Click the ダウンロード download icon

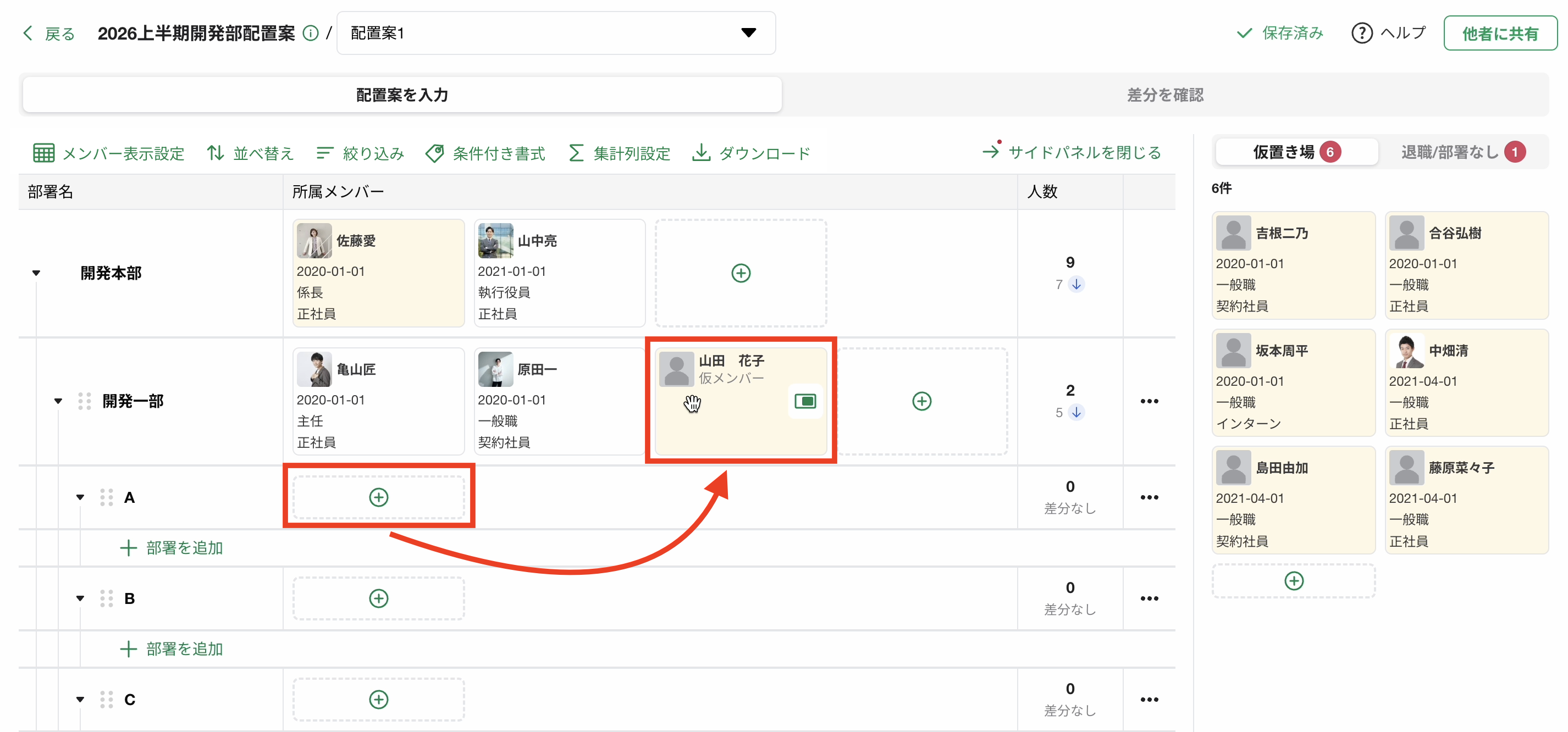click(x=702, y=153)
